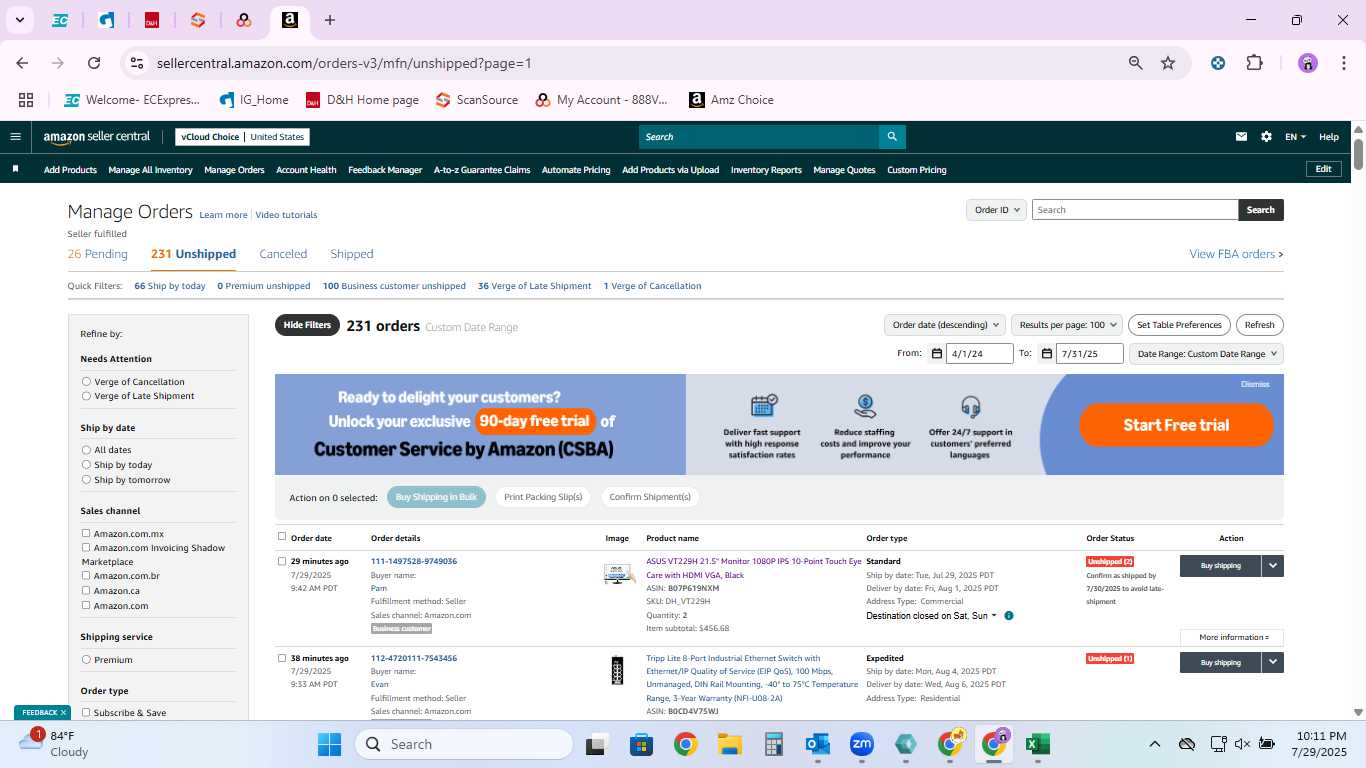Select Verge of Cancellation radio filter
Screen dimensions: 1366x768
click(x=86, y=382)
